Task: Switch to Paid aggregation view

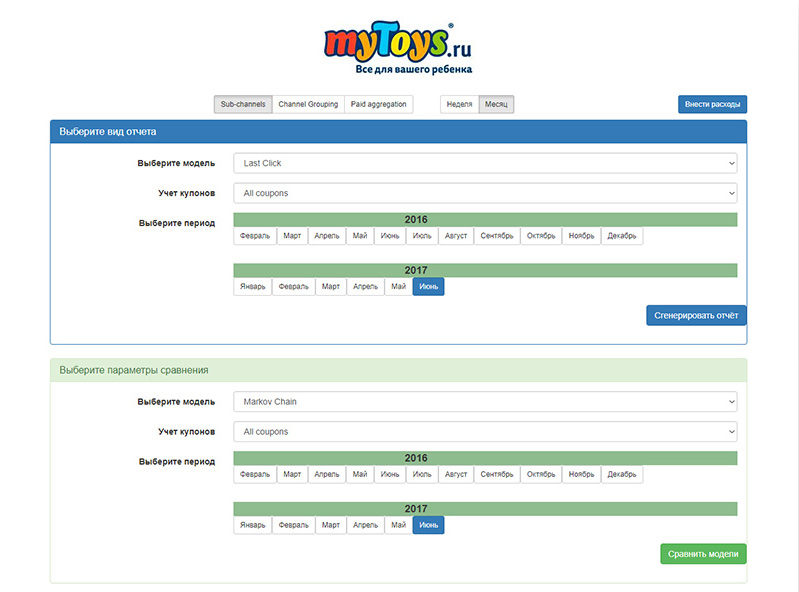Action: coord(378,104)
